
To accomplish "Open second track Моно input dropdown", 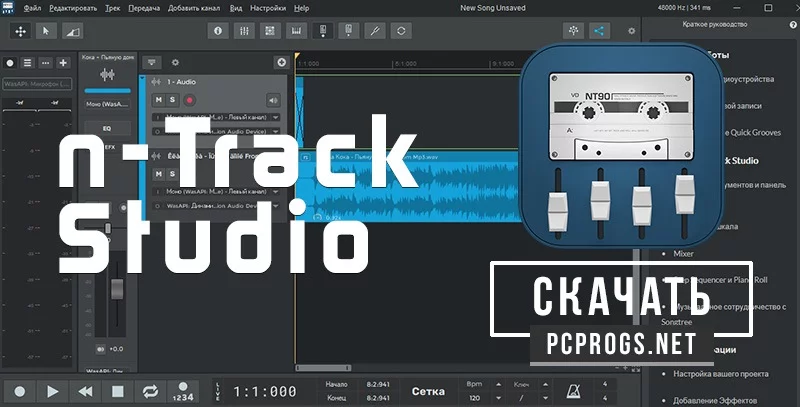I will pyautogui.click(x=276, y=192).
